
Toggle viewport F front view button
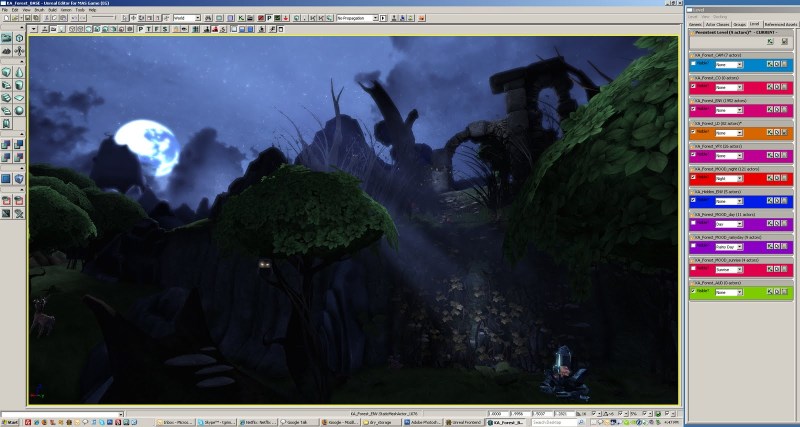(157, 29)
